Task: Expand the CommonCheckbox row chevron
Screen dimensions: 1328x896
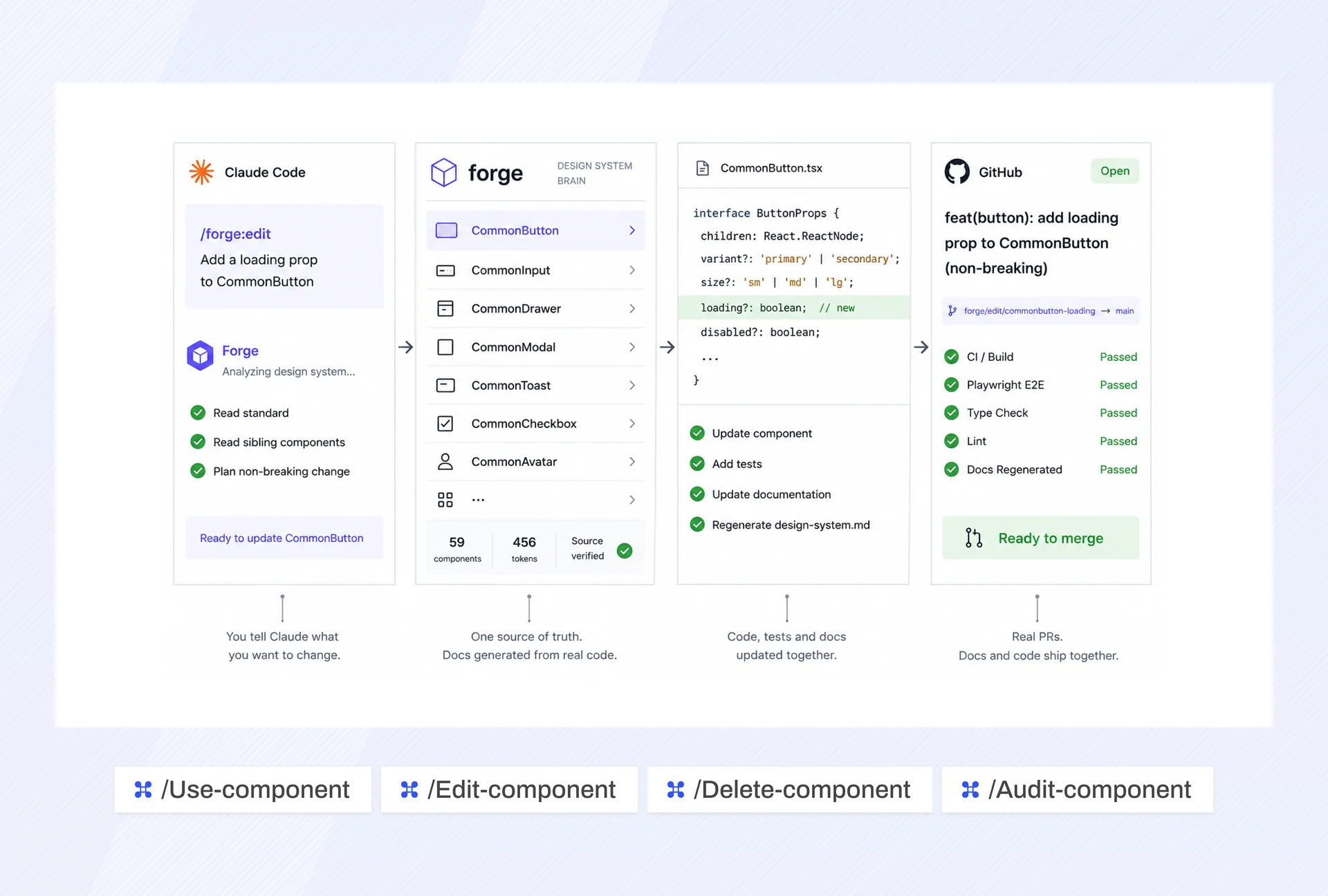Action: pos(632,424)
